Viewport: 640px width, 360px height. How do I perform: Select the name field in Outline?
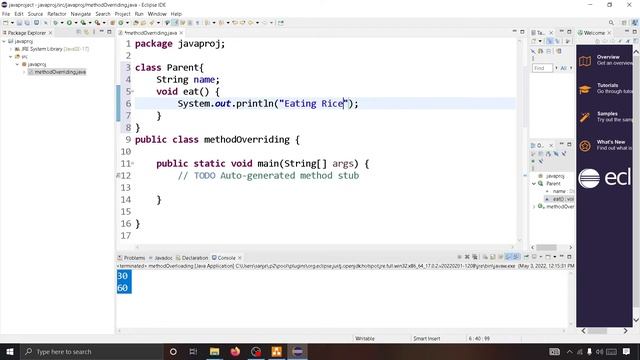(x=560, y=191)
